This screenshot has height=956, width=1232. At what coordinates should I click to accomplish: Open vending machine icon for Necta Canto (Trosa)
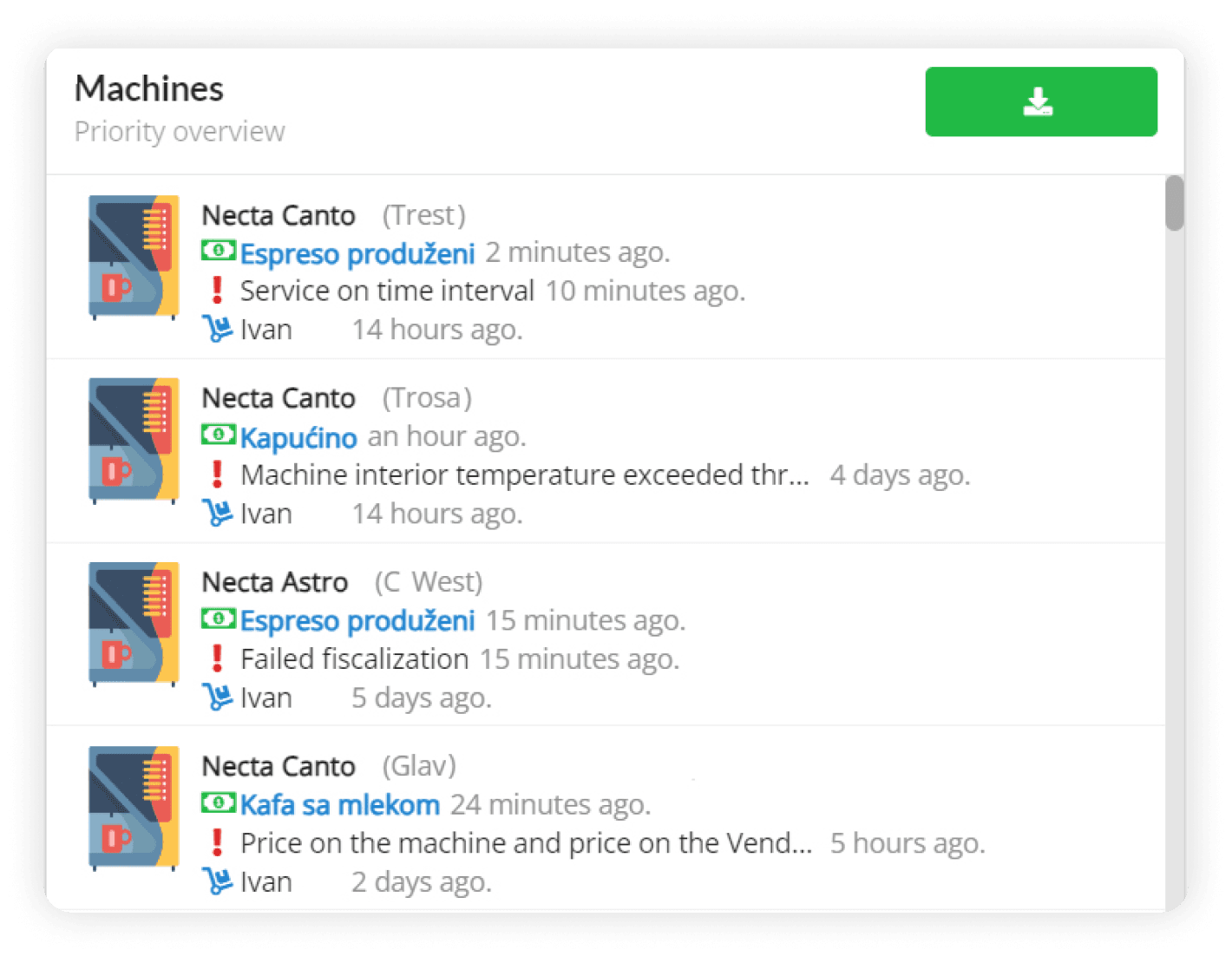point(134,441)
